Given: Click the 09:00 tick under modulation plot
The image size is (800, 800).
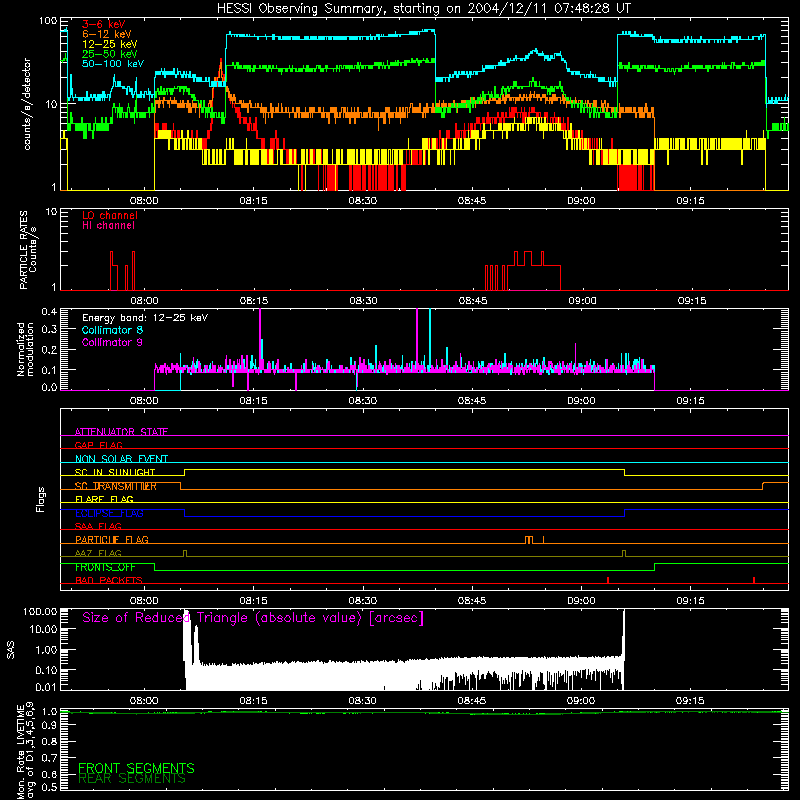Looking at the screenshot, I should click(581, 401).
